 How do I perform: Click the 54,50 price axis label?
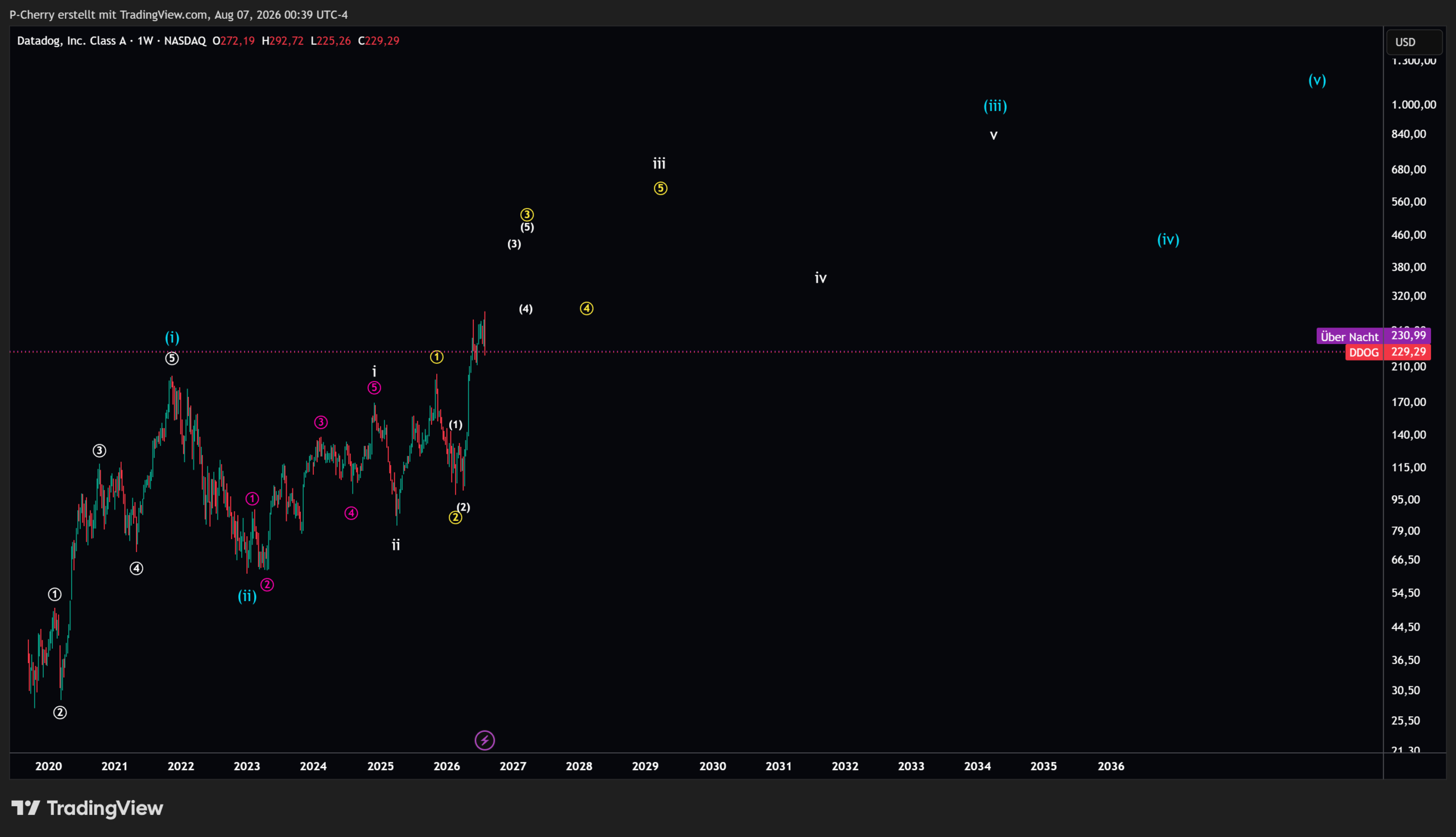(1406, 592)
